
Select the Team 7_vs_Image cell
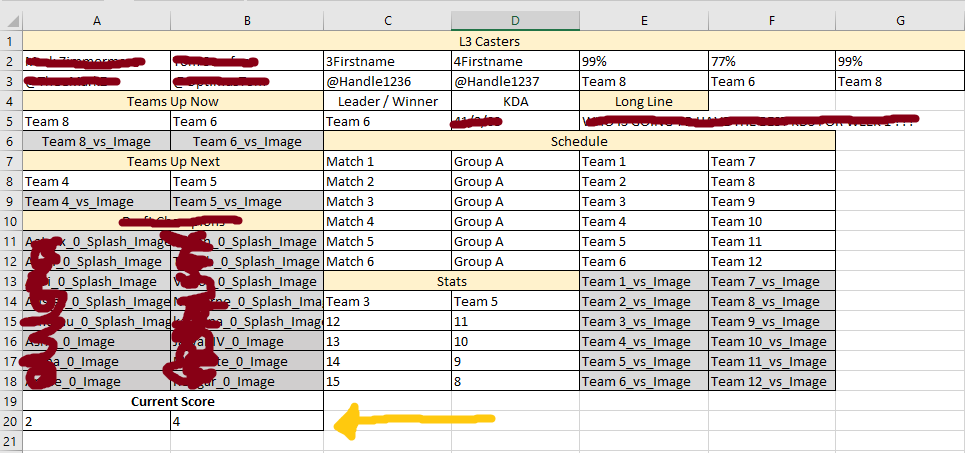(x=772, y=281)
